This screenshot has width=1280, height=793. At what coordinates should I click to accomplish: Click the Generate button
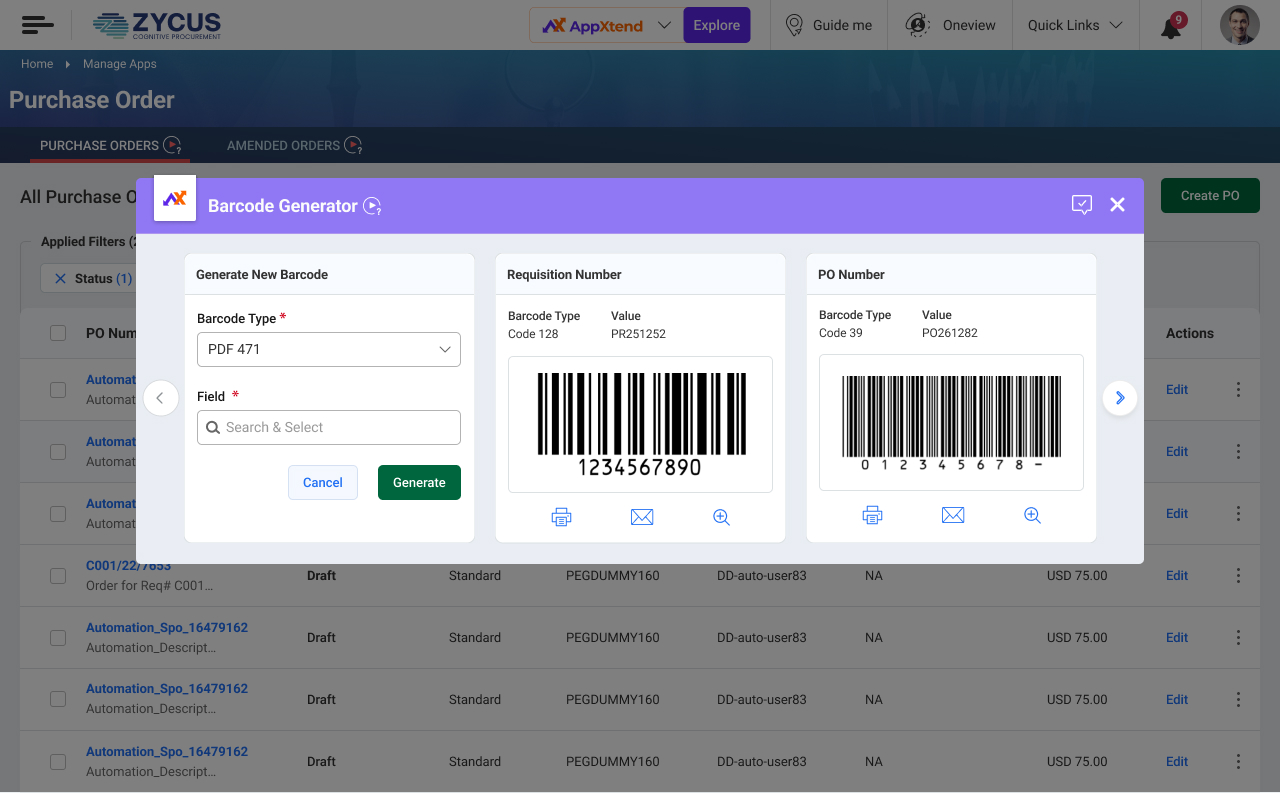coord(419,482)
